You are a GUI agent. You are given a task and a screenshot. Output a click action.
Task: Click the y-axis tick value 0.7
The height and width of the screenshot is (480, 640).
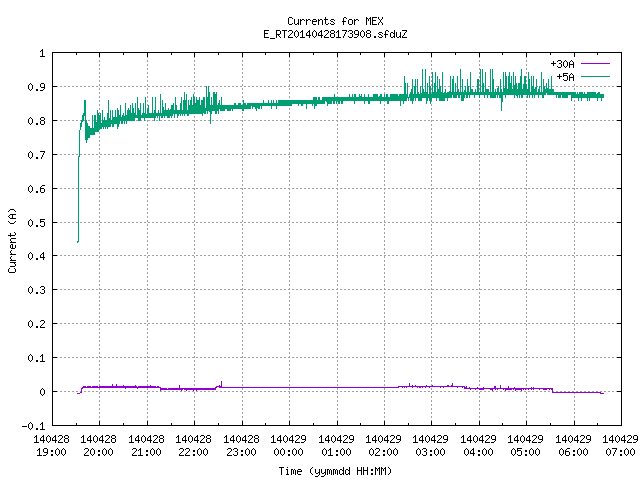36,155
